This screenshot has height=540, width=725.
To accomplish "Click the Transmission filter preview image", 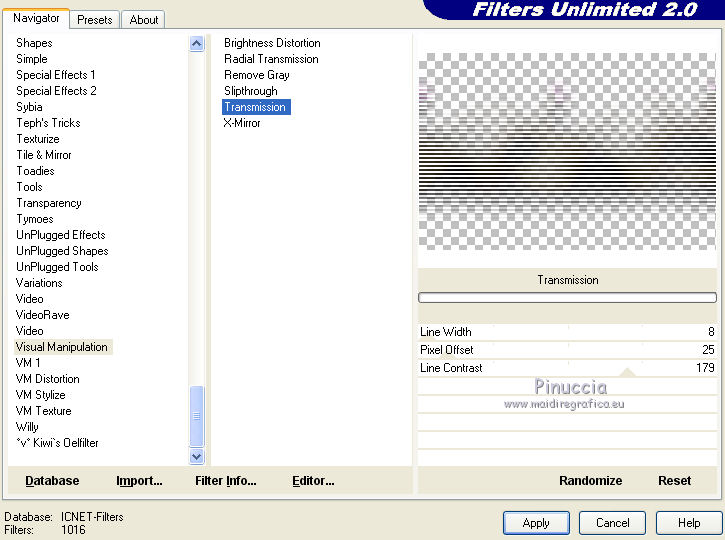I will pyautogui.click(x=567, y=152).
